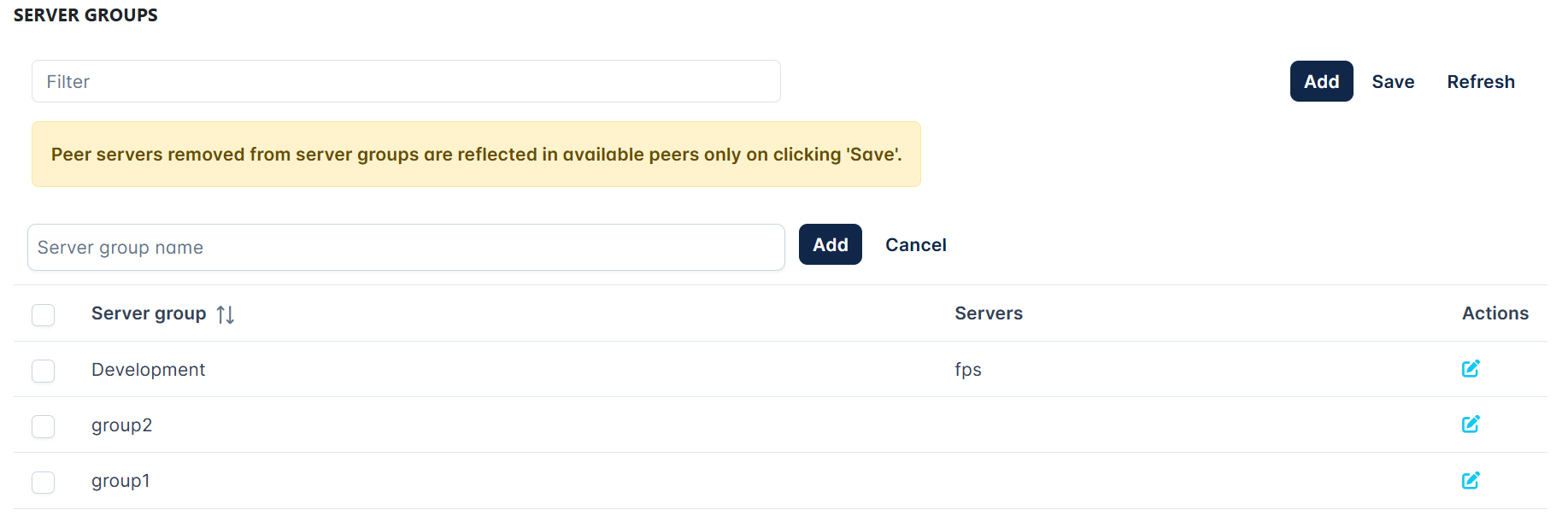Cancel adding a new server group
This screenshot has width=1568, height=527.
click(915, 245)
